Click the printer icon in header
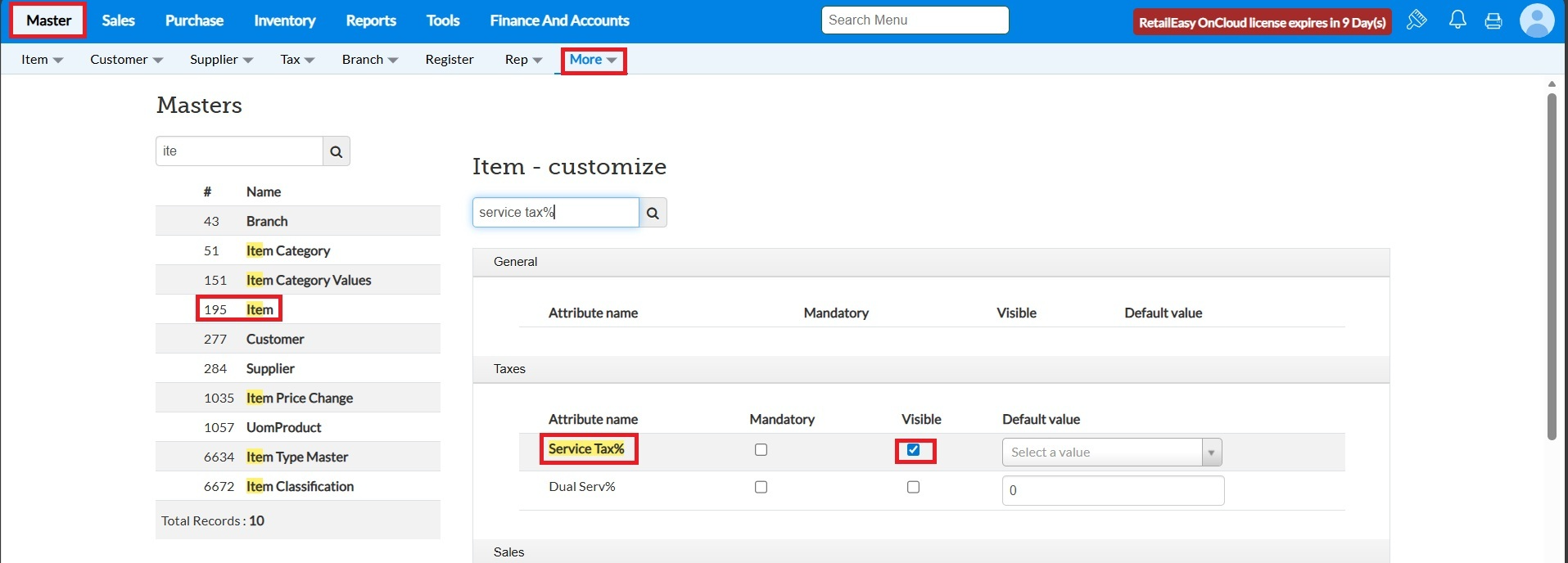 coord(1493,21)
